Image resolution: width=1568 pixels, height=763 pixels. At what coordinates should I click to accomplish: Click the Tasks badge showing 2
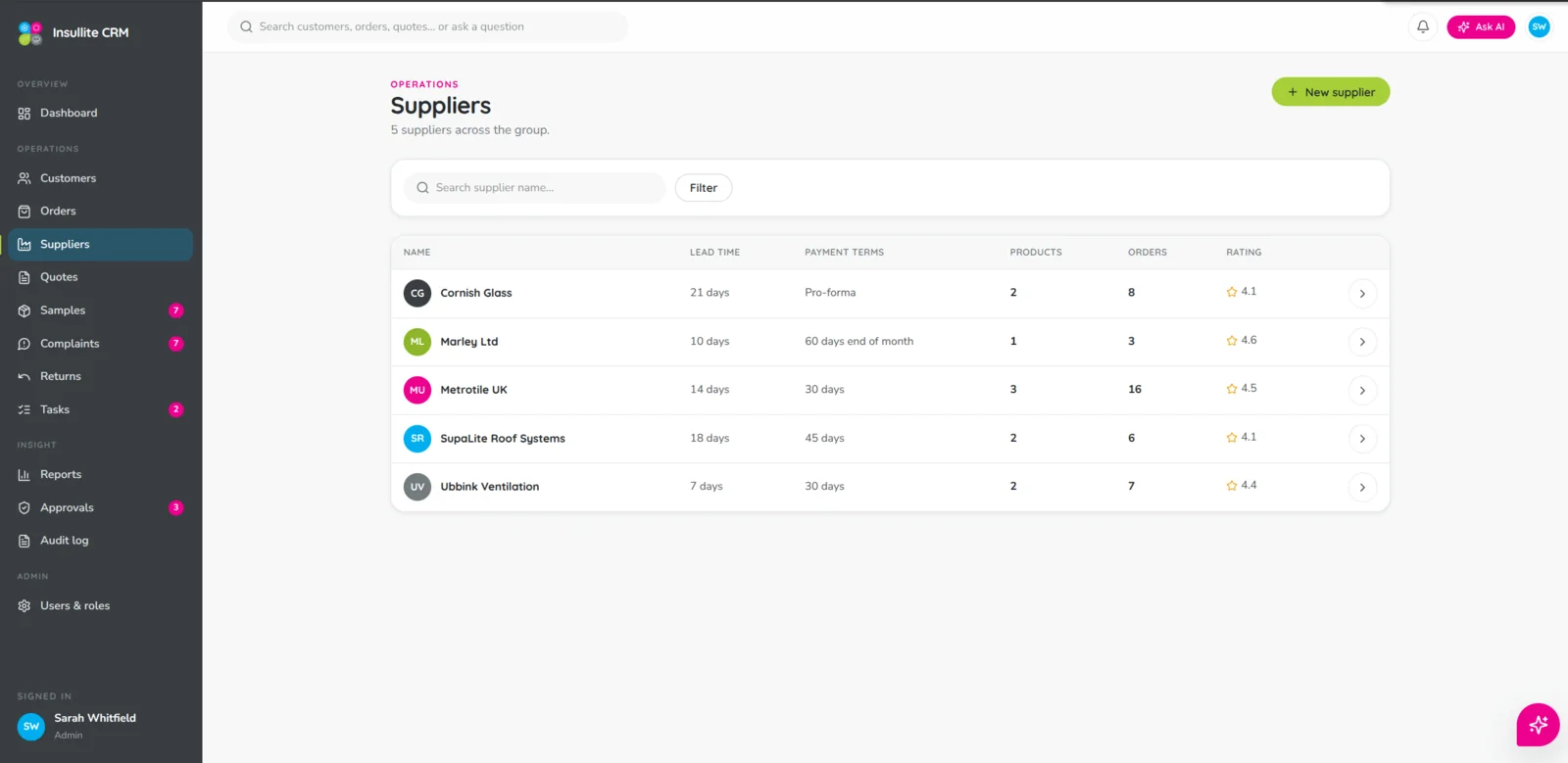tap(176, 409)
